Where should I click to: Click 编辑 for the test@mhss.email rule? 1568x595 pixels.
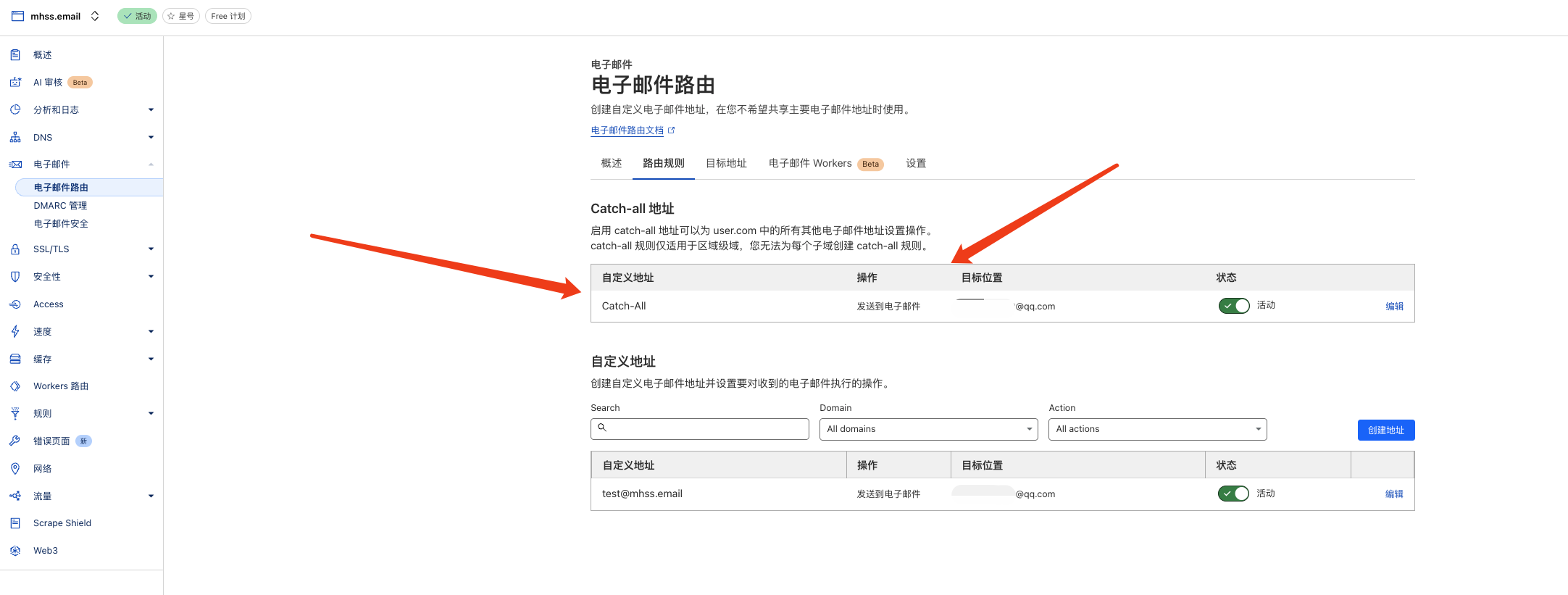[x=1394, y=494]
